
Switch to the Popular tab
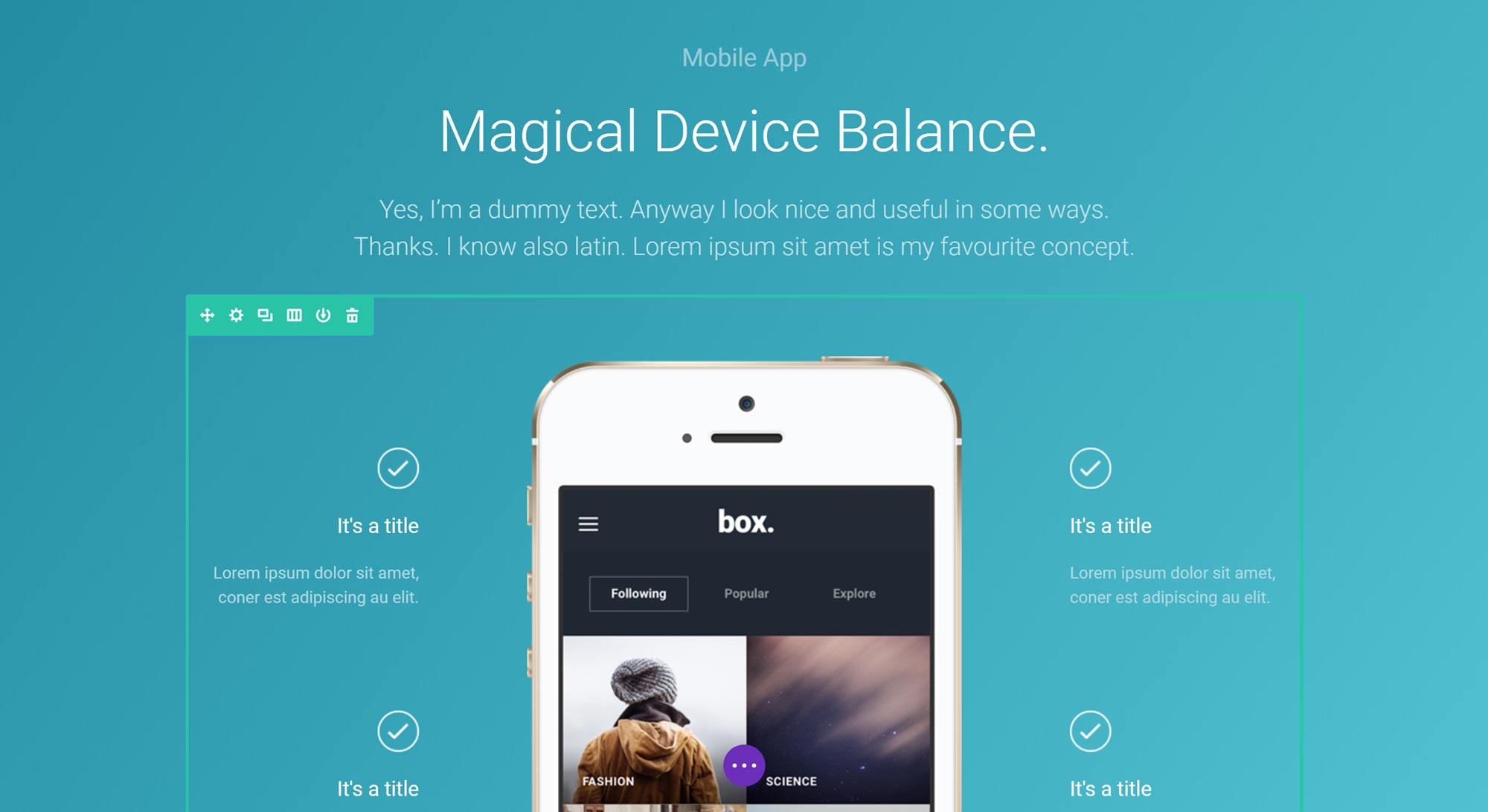749,593
